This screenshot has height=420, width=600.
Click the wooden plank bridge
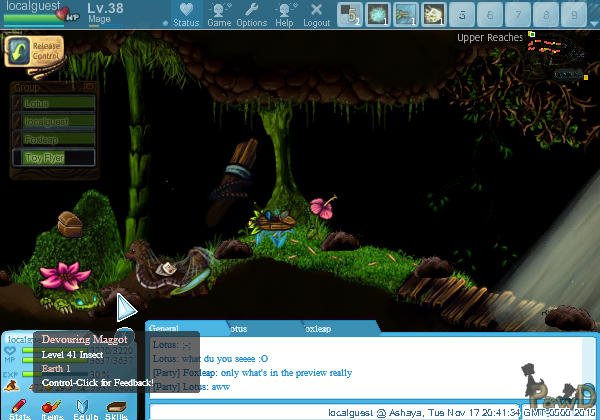471,302
